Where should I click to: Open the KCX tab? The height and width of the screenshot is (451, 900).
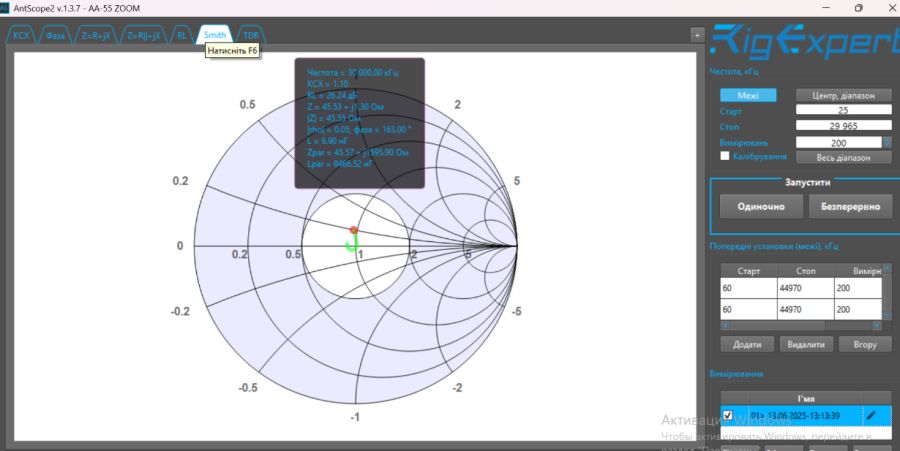[x=21, y=35]
